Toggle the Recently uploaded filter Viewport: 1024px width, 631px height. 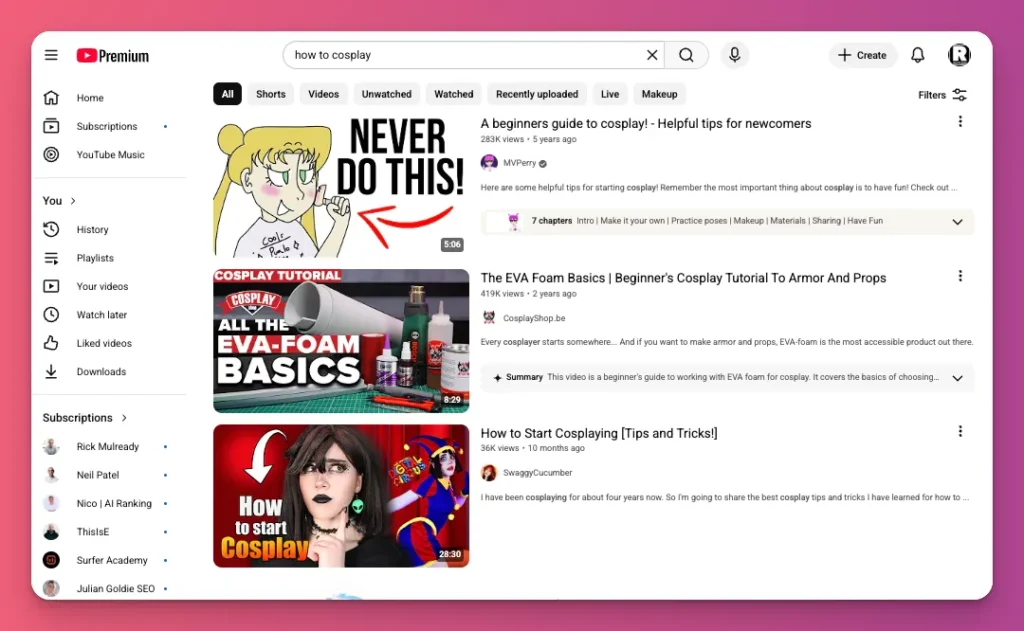coord(536,93)
